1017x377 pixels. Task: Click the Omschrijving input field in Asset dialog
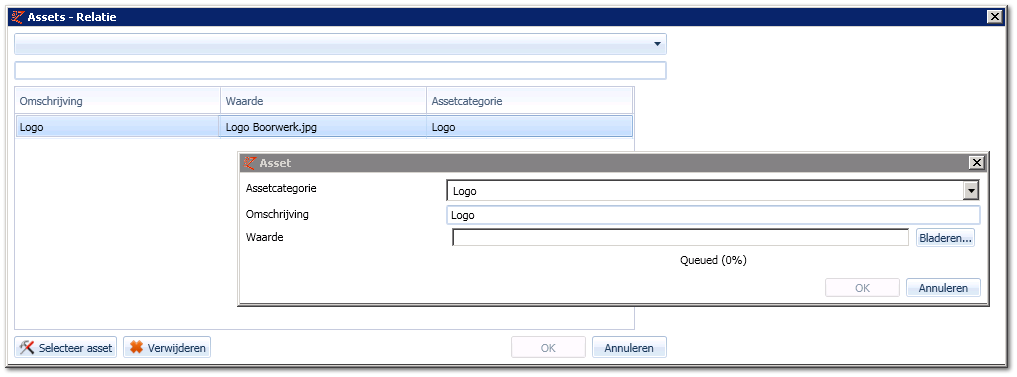click(713, 215)
